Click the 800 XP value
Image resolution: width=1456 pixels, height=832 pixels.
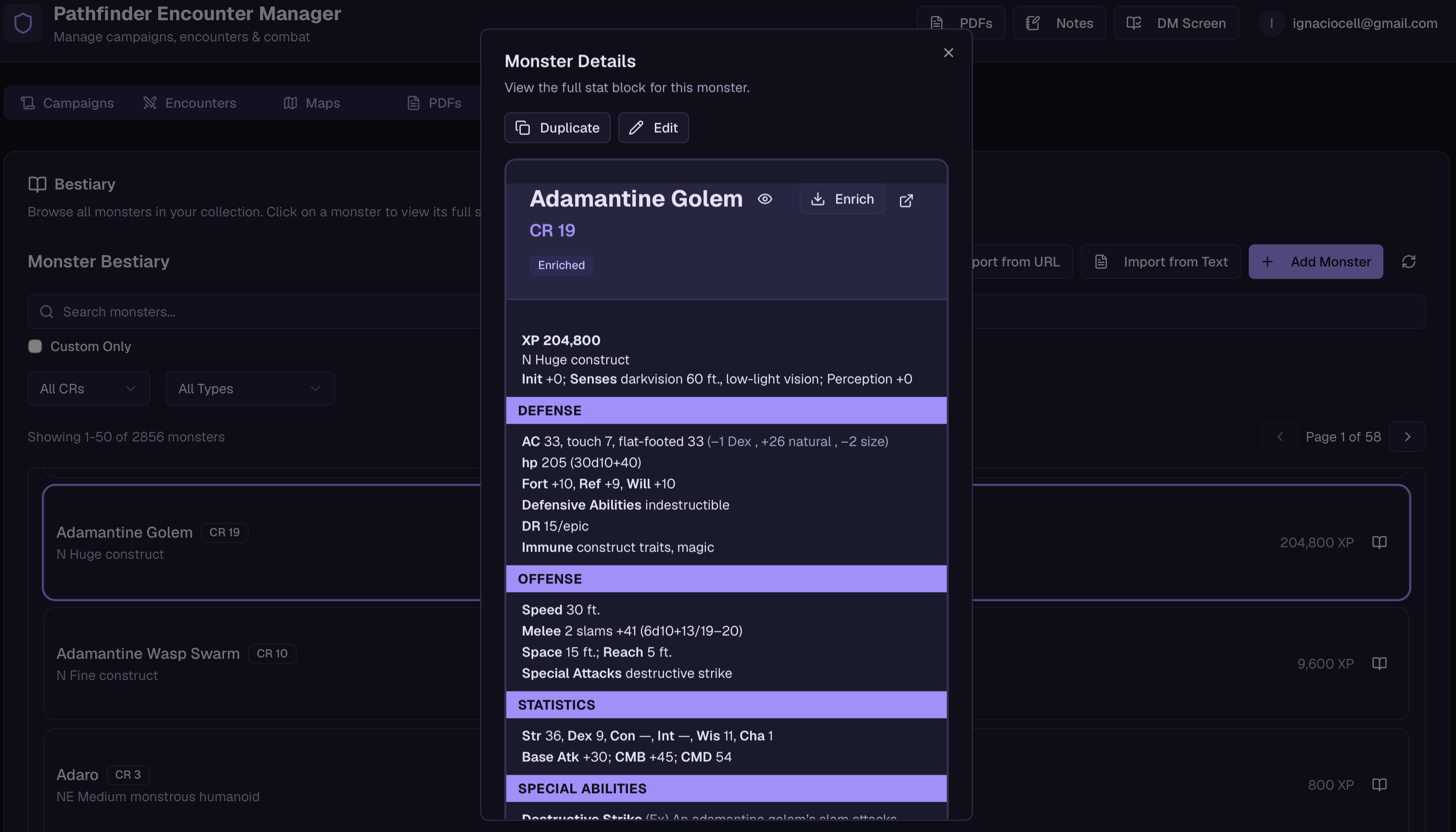pos(1331,785)
